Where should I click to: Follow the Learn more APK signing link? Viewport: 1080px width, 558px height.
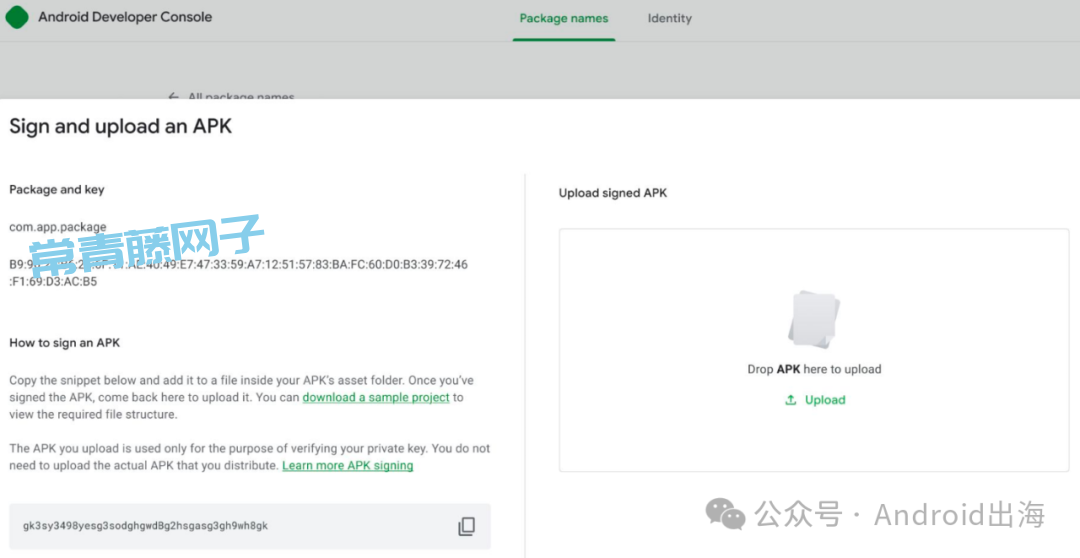point(348,466)
